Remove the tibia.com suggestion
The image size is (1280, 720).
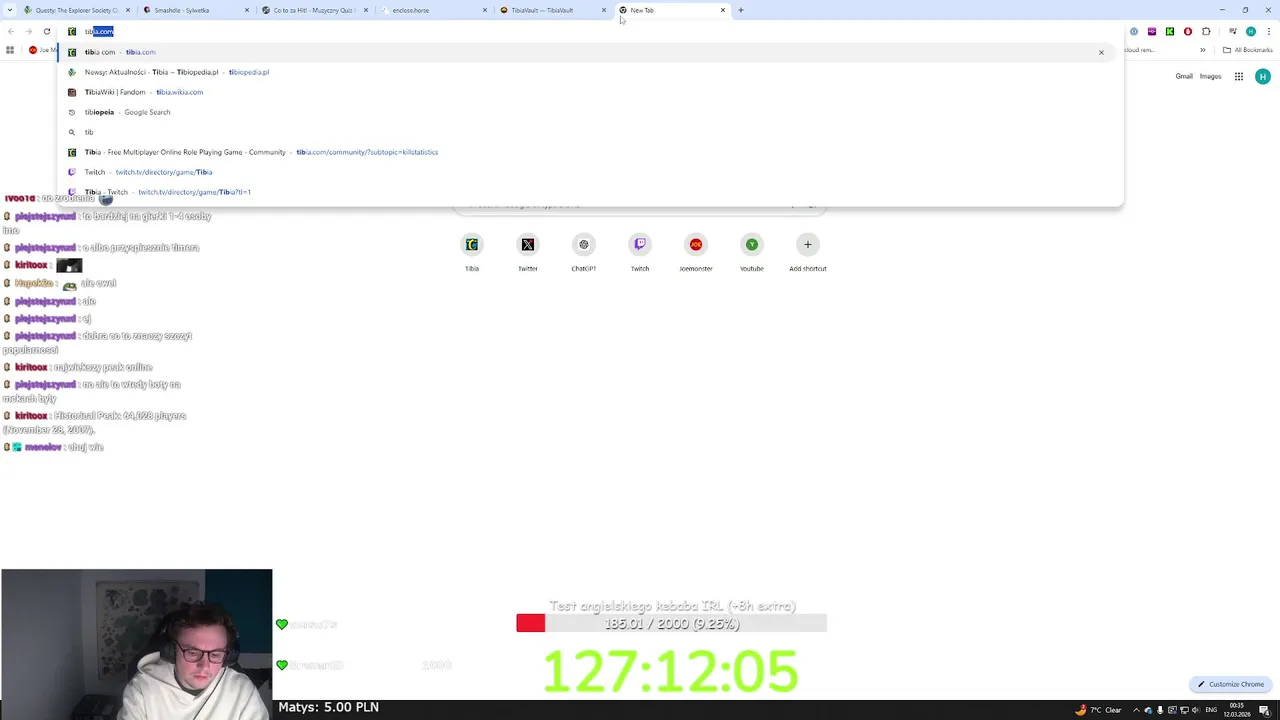click(1101, 52)
